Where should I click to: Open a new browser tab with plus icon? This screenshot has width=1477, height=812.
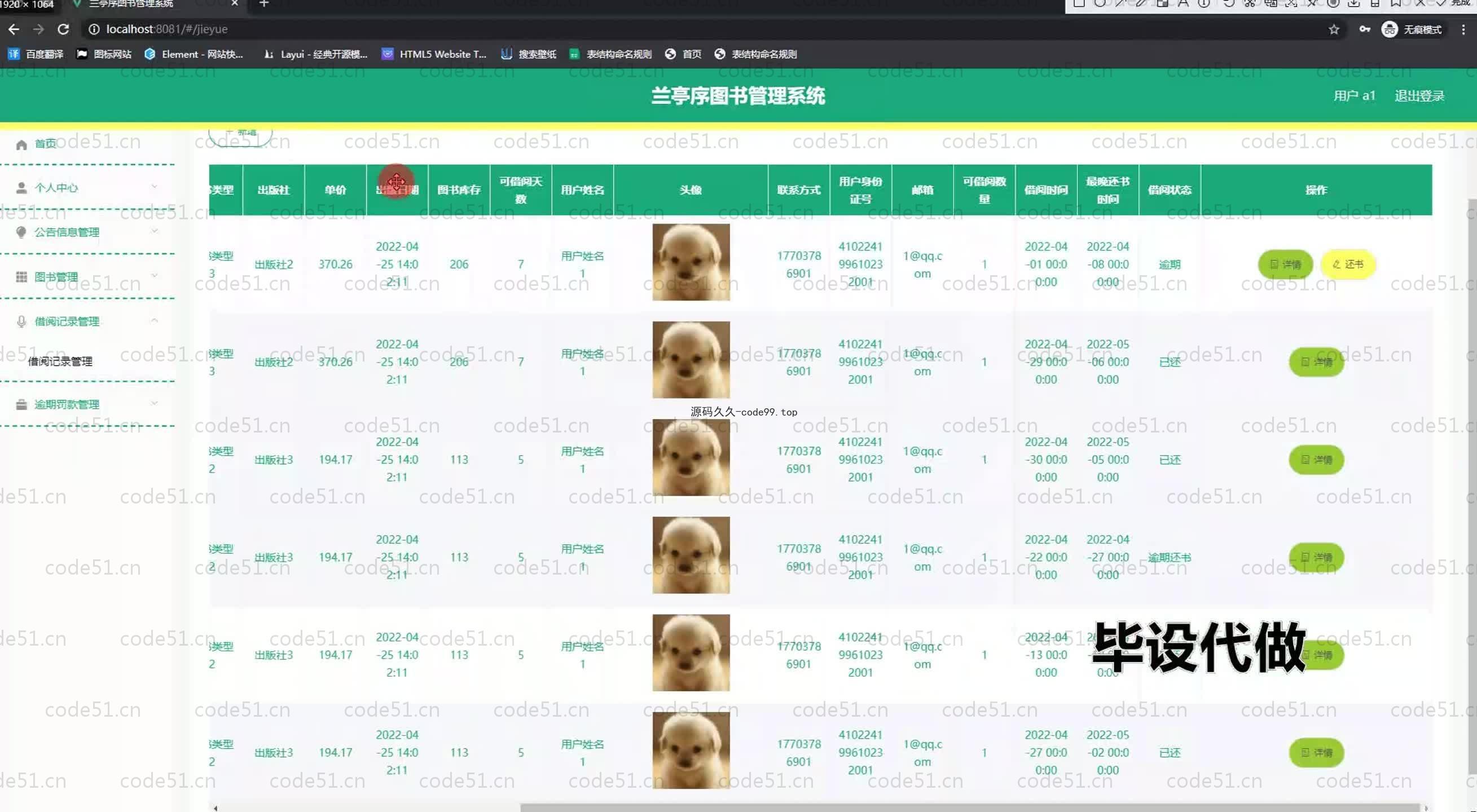(264, 4)
